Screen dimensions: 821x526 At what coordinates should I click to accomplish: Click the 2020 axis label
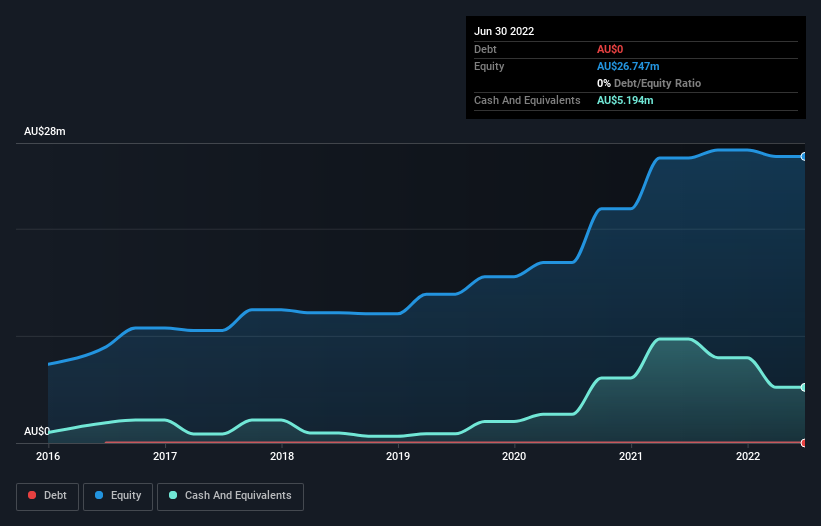click(x=514, y=456)
